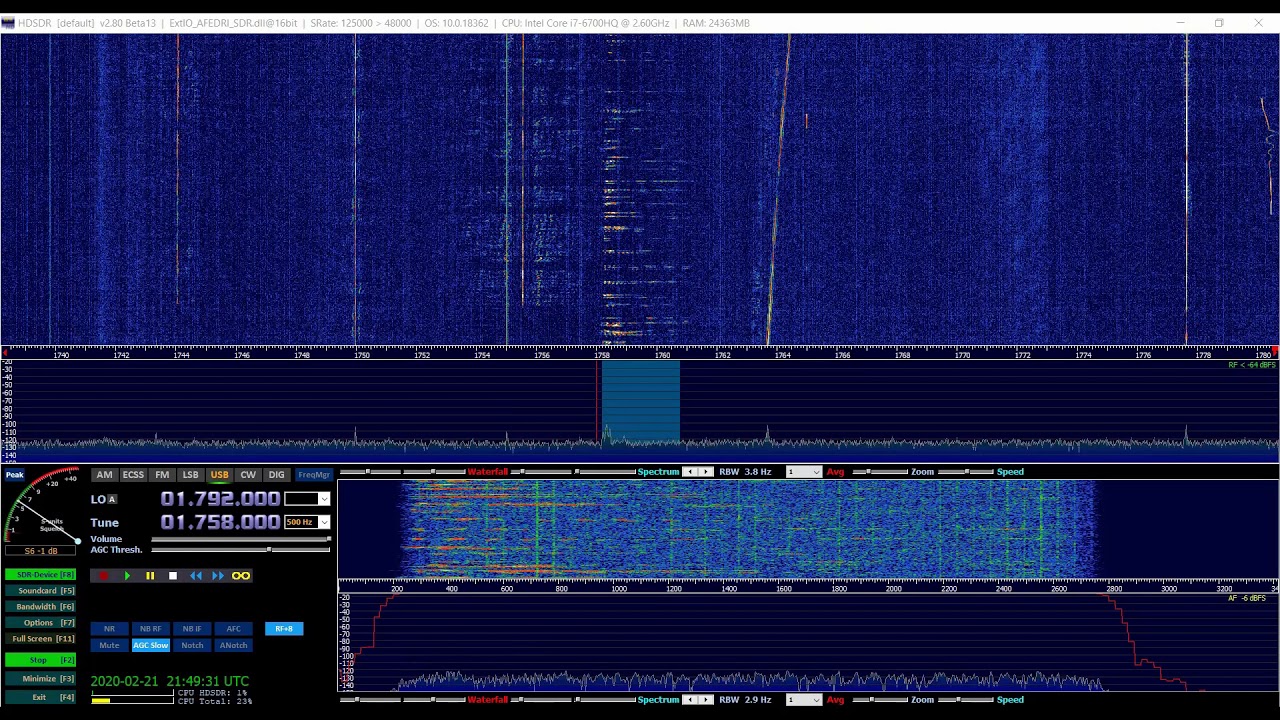Click the LO frequency 01.792.000 display
This screenshot has height=720, width=1280.
(x=220, y=499)
